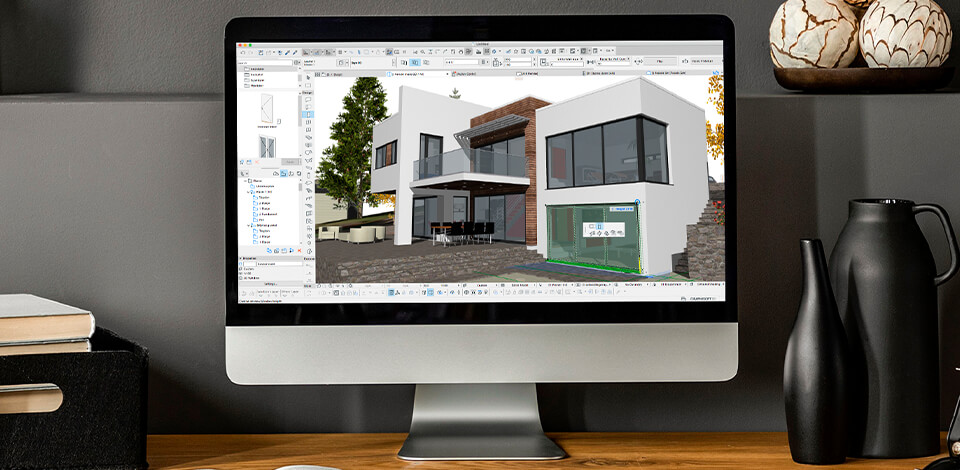This screenshot has width=960, height=470.
Task: Click the Settings... button under Properties
Action: pos(271,284)
